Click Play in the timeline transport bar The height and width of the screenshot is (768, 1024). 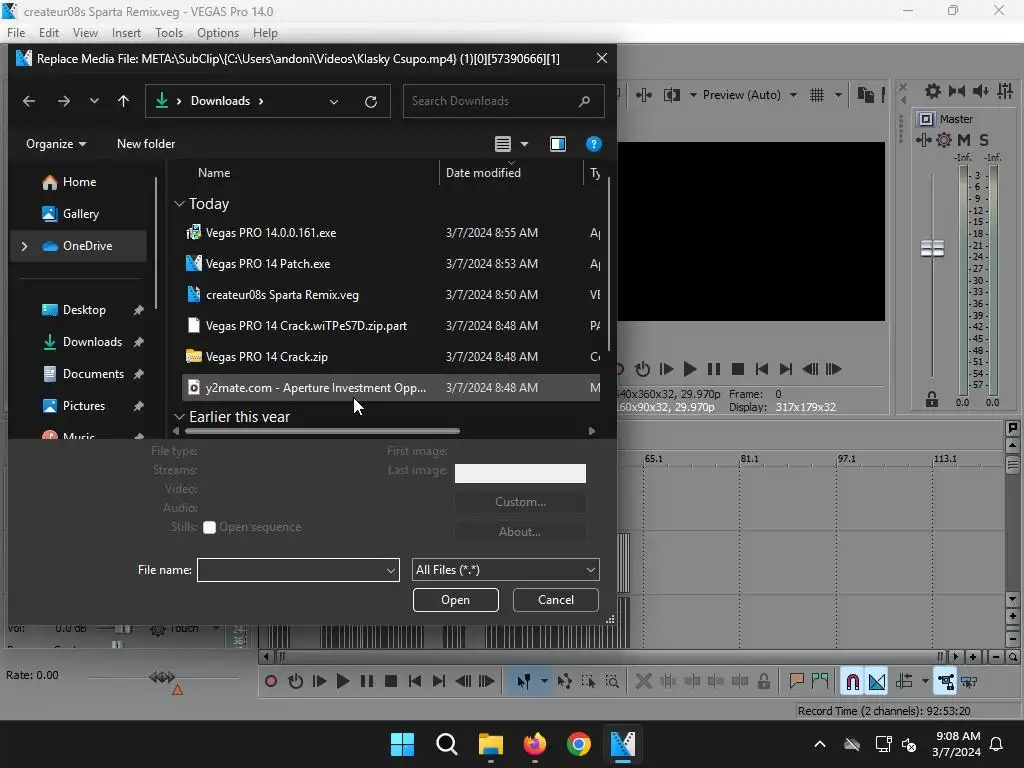pos(343,681)
